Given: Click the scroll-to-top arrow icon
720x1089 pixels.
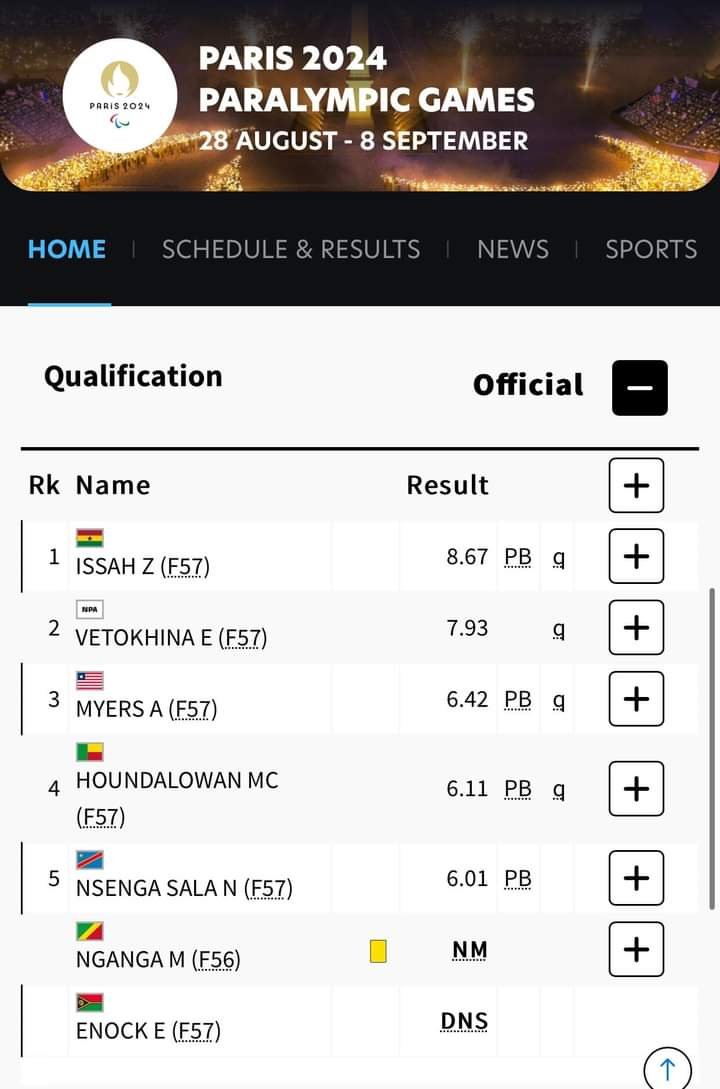Looking at the screenshot, I should [668, 1069].
